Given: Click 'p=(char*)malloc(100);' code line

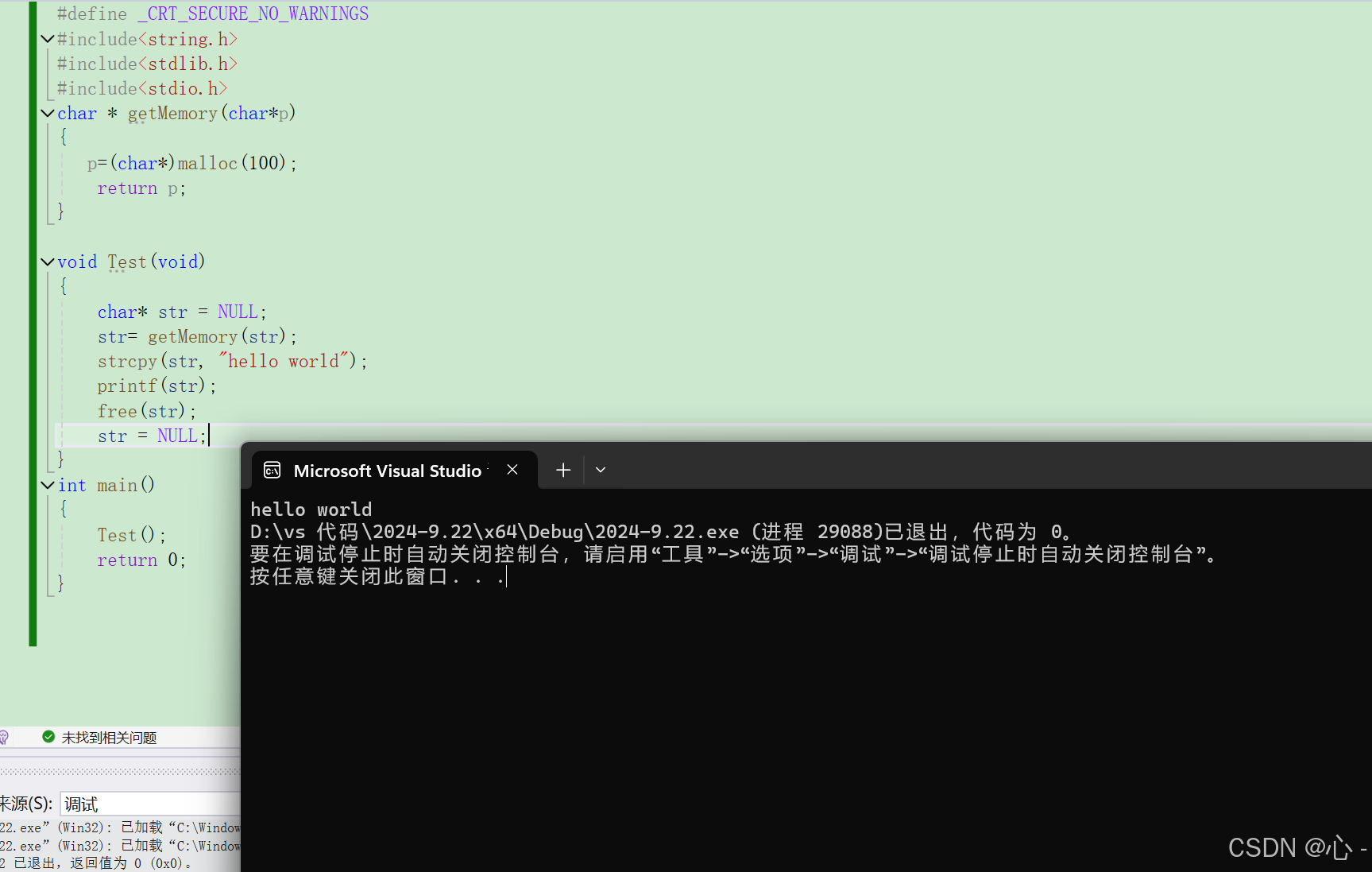Looking at the screenshot, I should click(x=192, y=163).
